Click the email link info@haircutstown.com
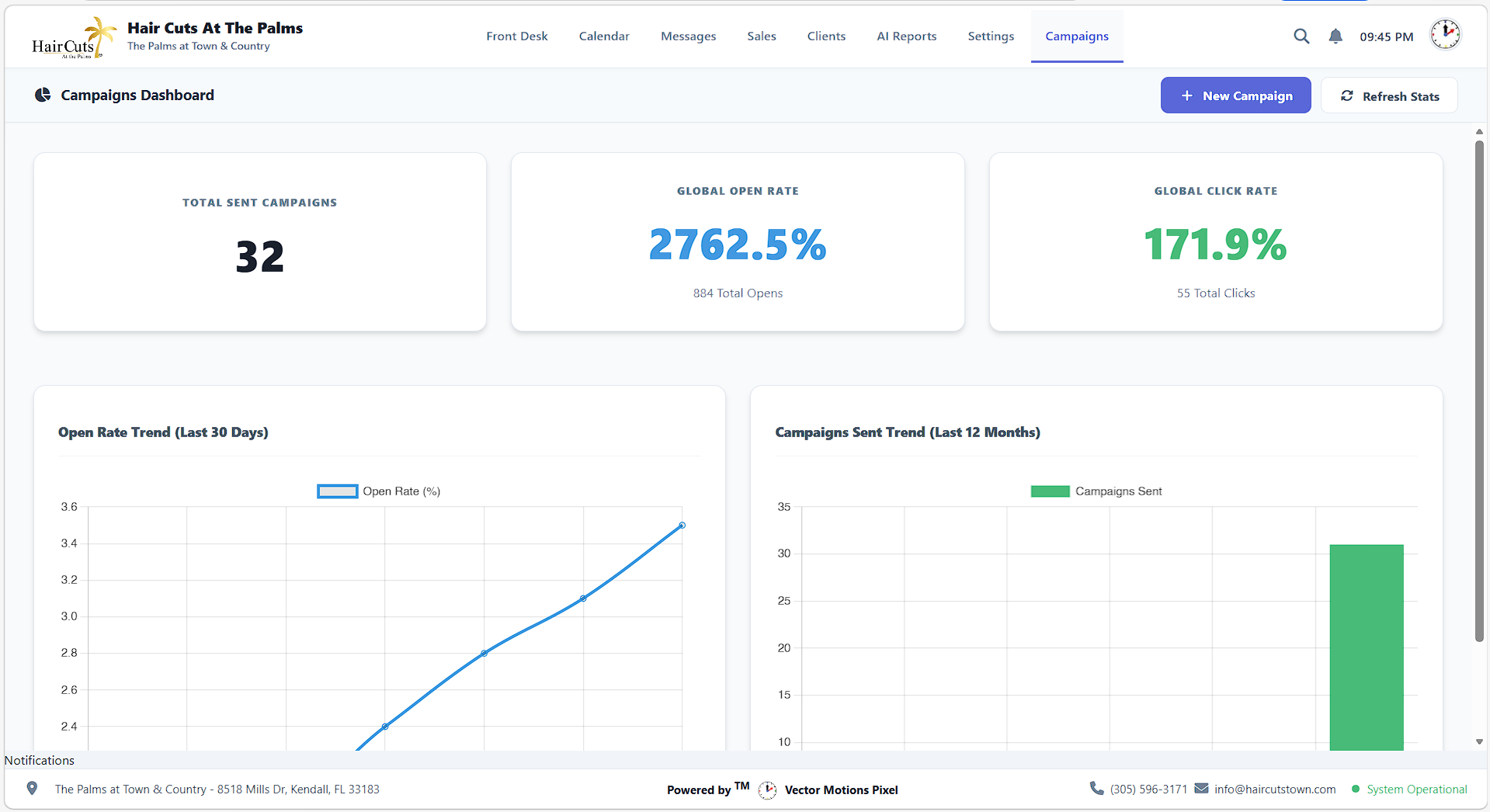The image size is (1490, 812). 1275,789
